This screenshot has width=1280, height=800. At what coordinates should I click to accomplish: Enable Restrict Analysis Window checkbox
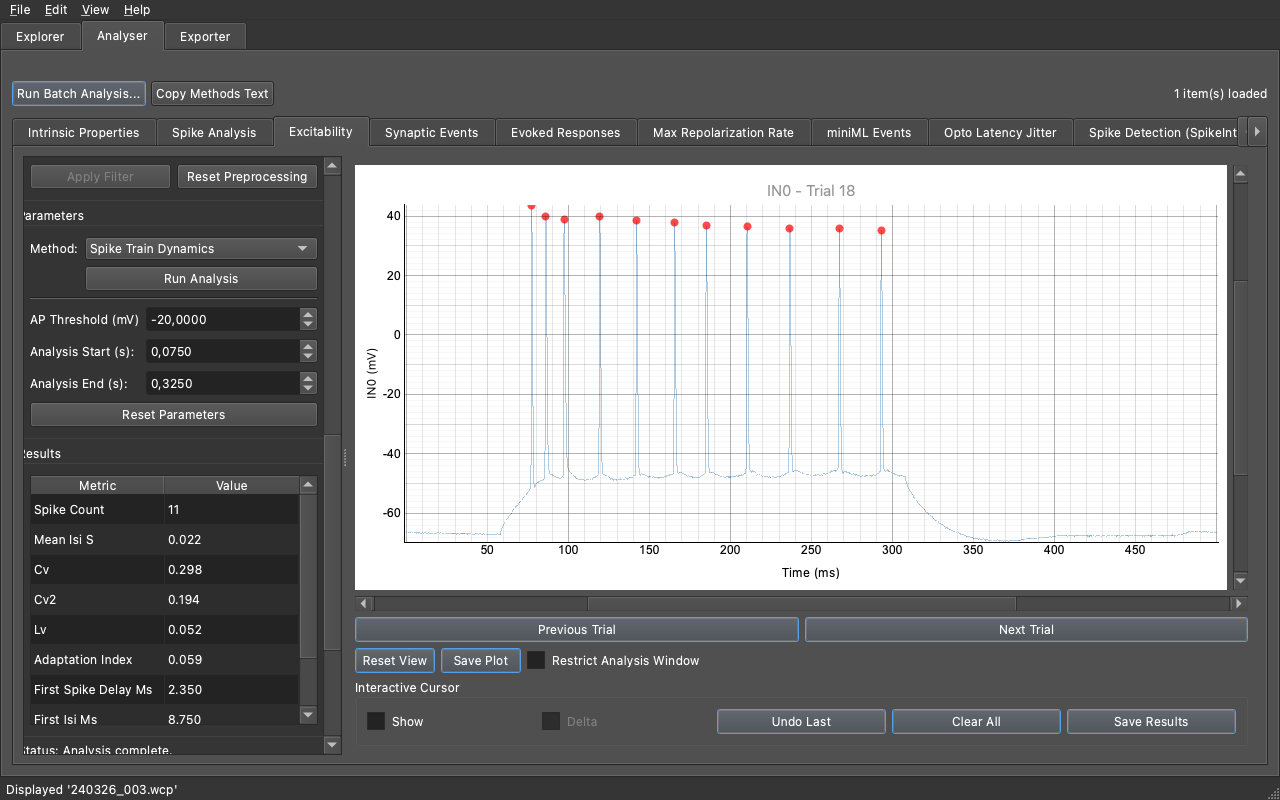tap(537, 660)
